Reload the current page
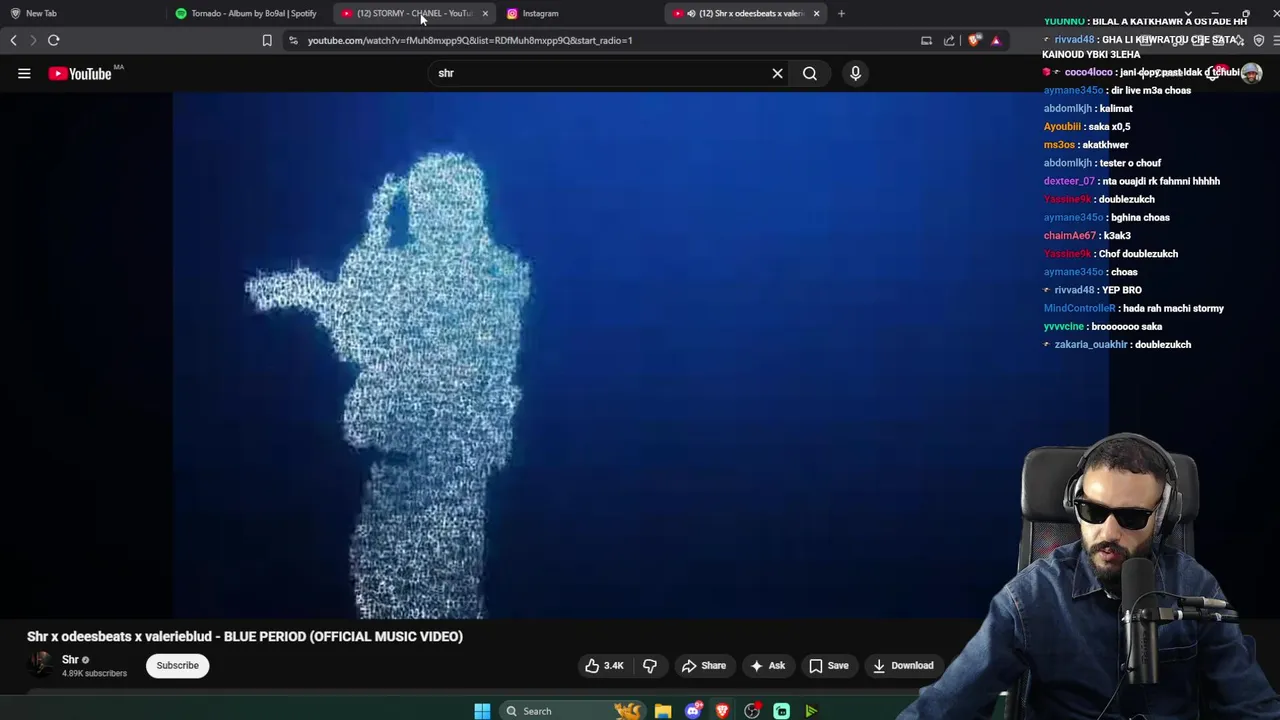The width and height of the screenshot is (1280, 720). (x=54, y=40)
